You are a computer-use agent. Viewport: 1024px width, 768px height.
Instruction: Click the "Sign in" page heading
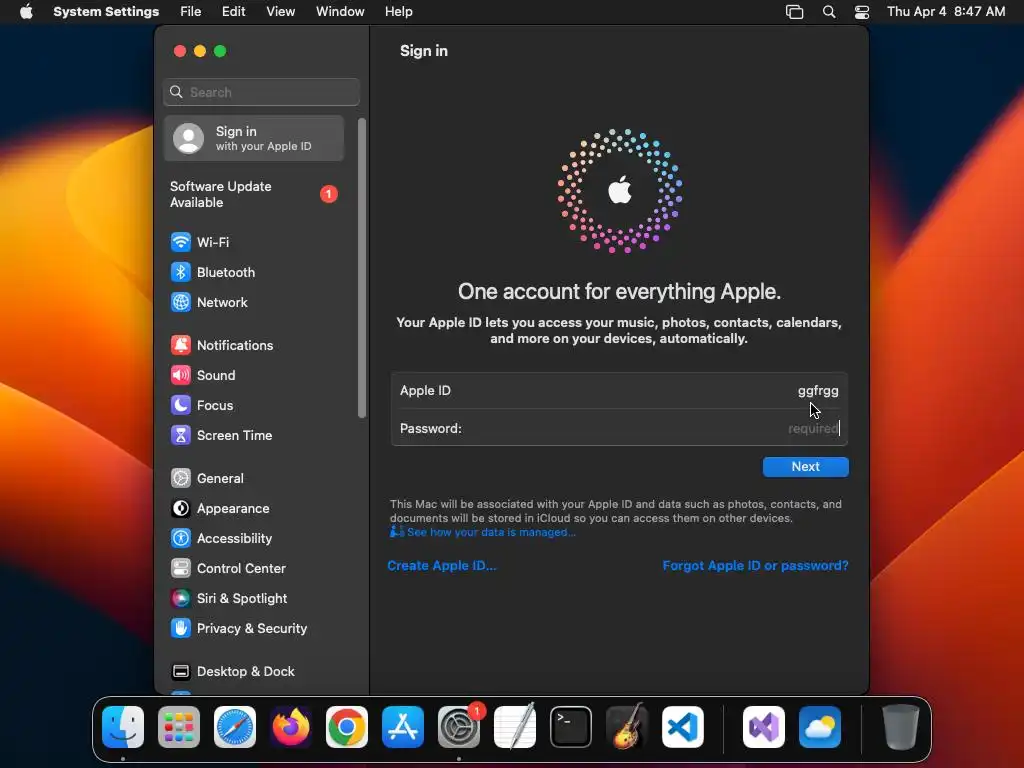424,51
